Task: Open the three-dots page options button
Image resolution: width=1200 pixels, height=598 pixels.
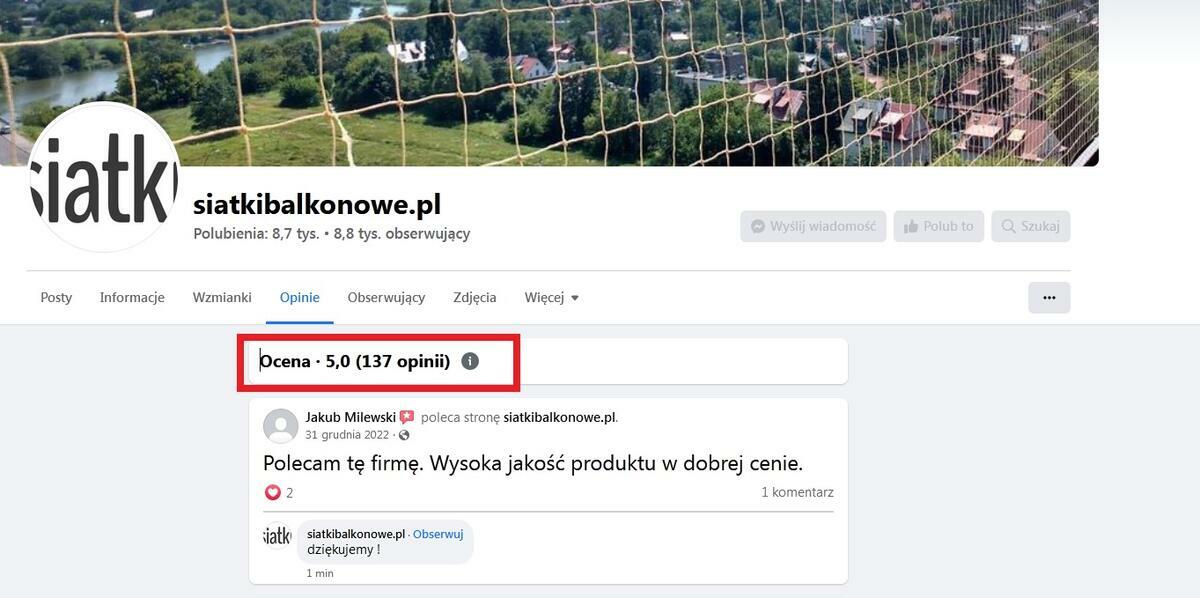Action: (x=1049, y=297)
